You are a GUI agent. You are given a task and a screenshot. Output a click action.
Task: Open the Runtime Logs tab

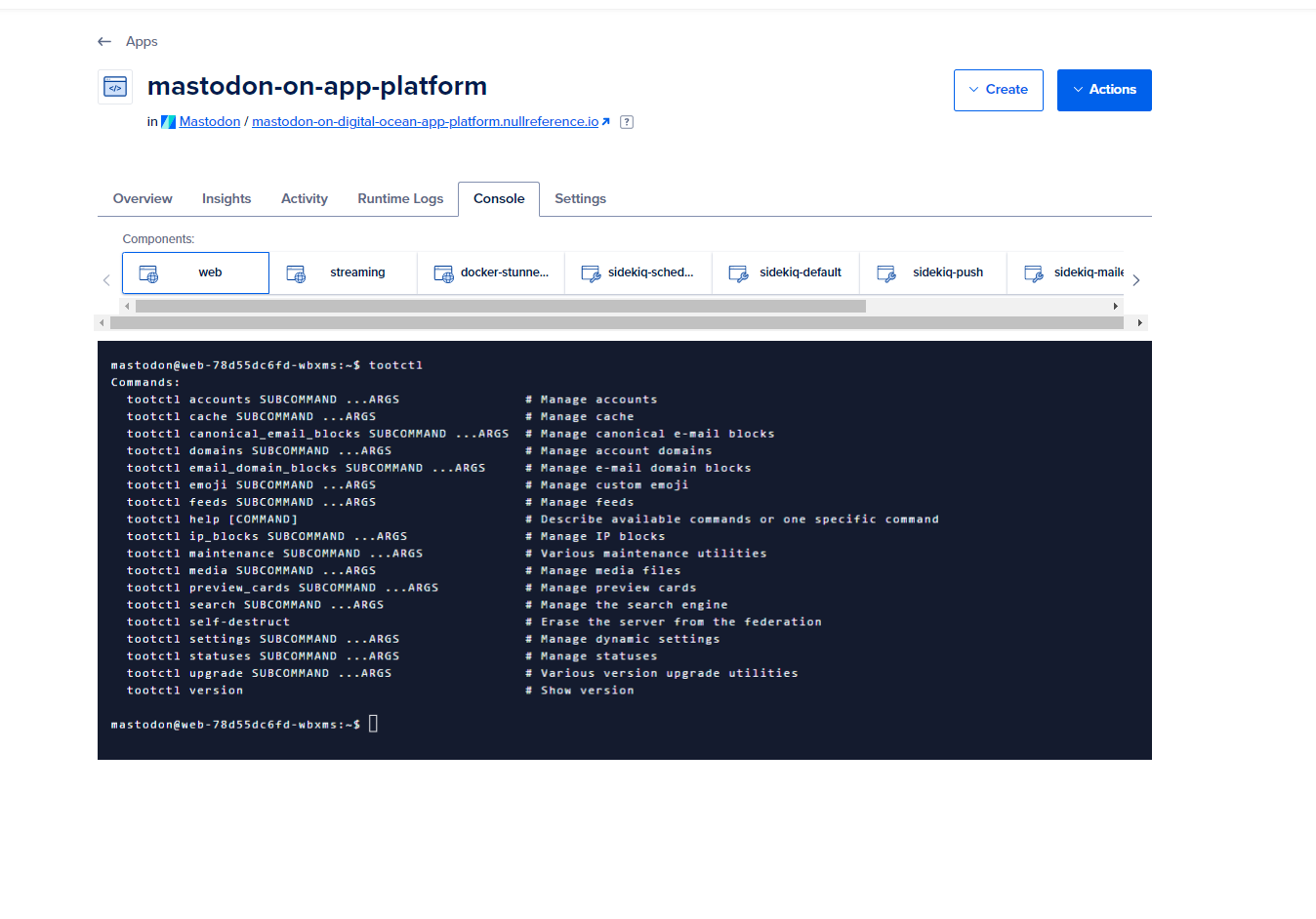[400, 198]
